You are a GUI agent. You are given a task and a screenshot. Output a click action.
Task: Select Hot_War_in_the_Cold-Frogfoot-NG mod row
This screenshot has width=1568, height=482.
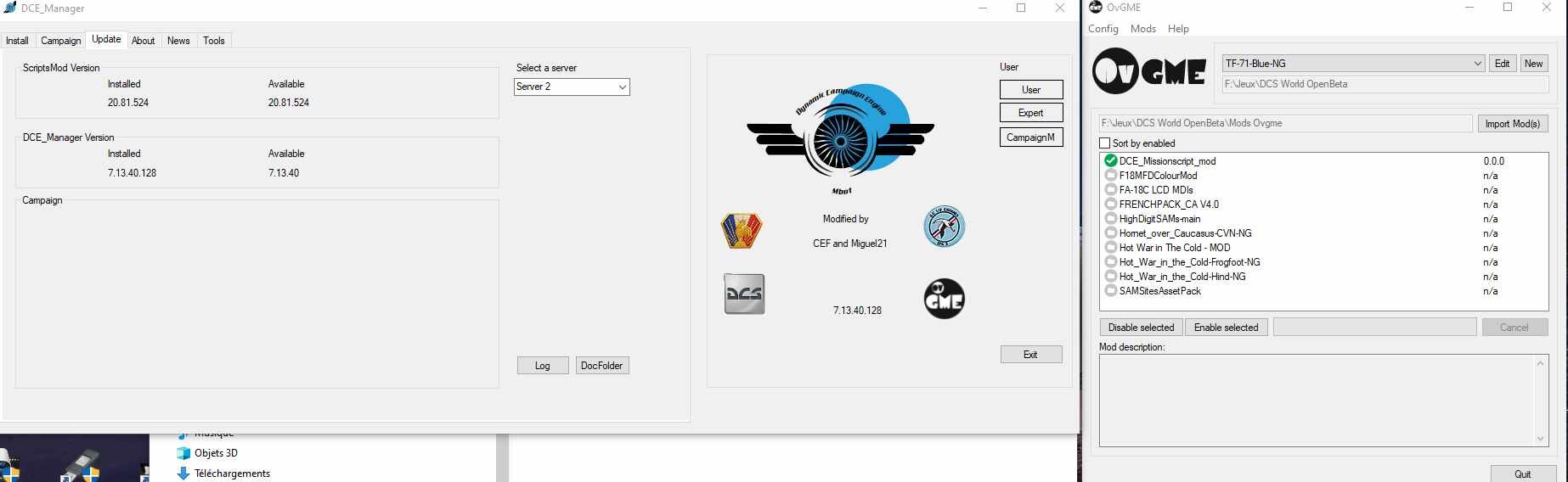click(1324, 261)
